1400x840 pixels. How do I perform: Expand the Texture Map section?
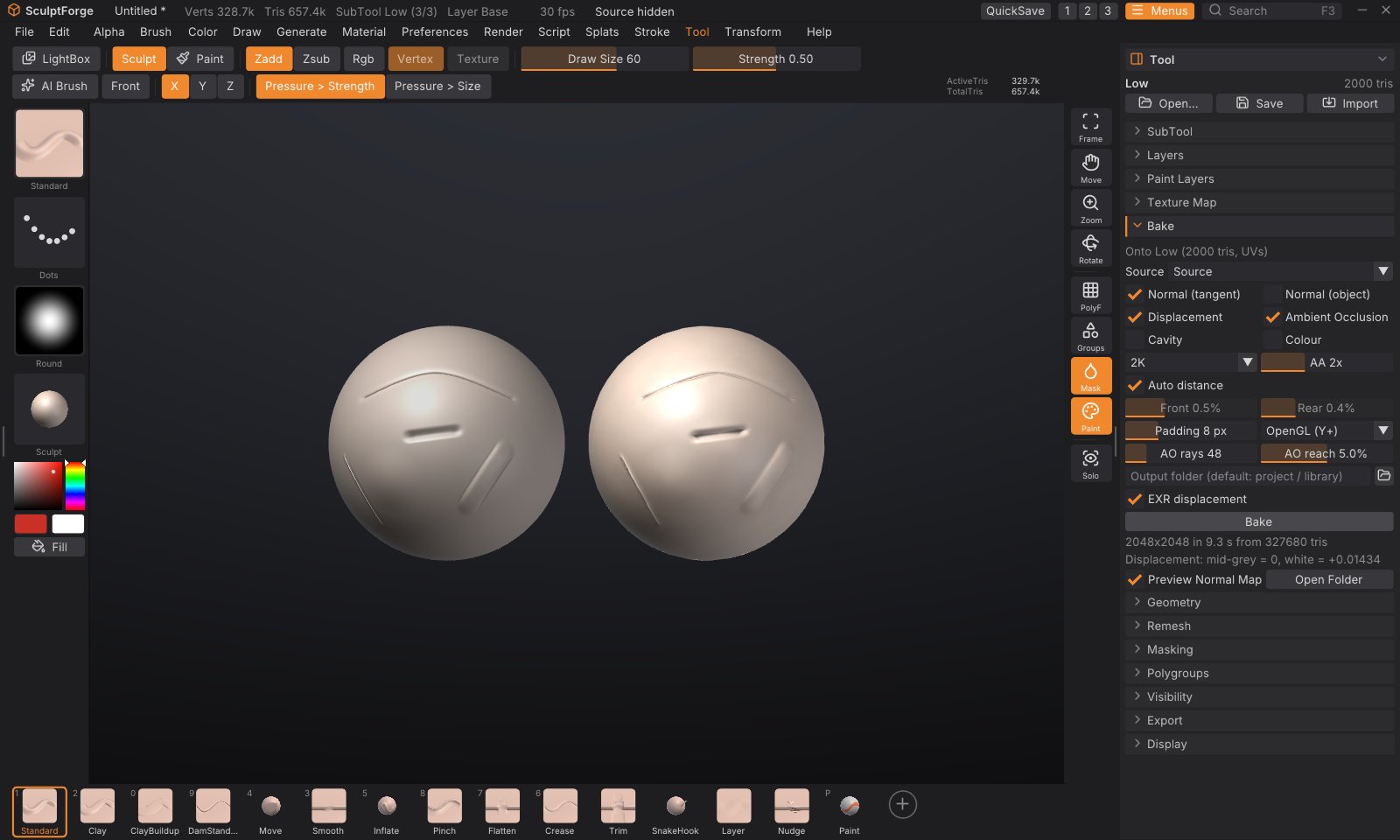pos(1259,202)
